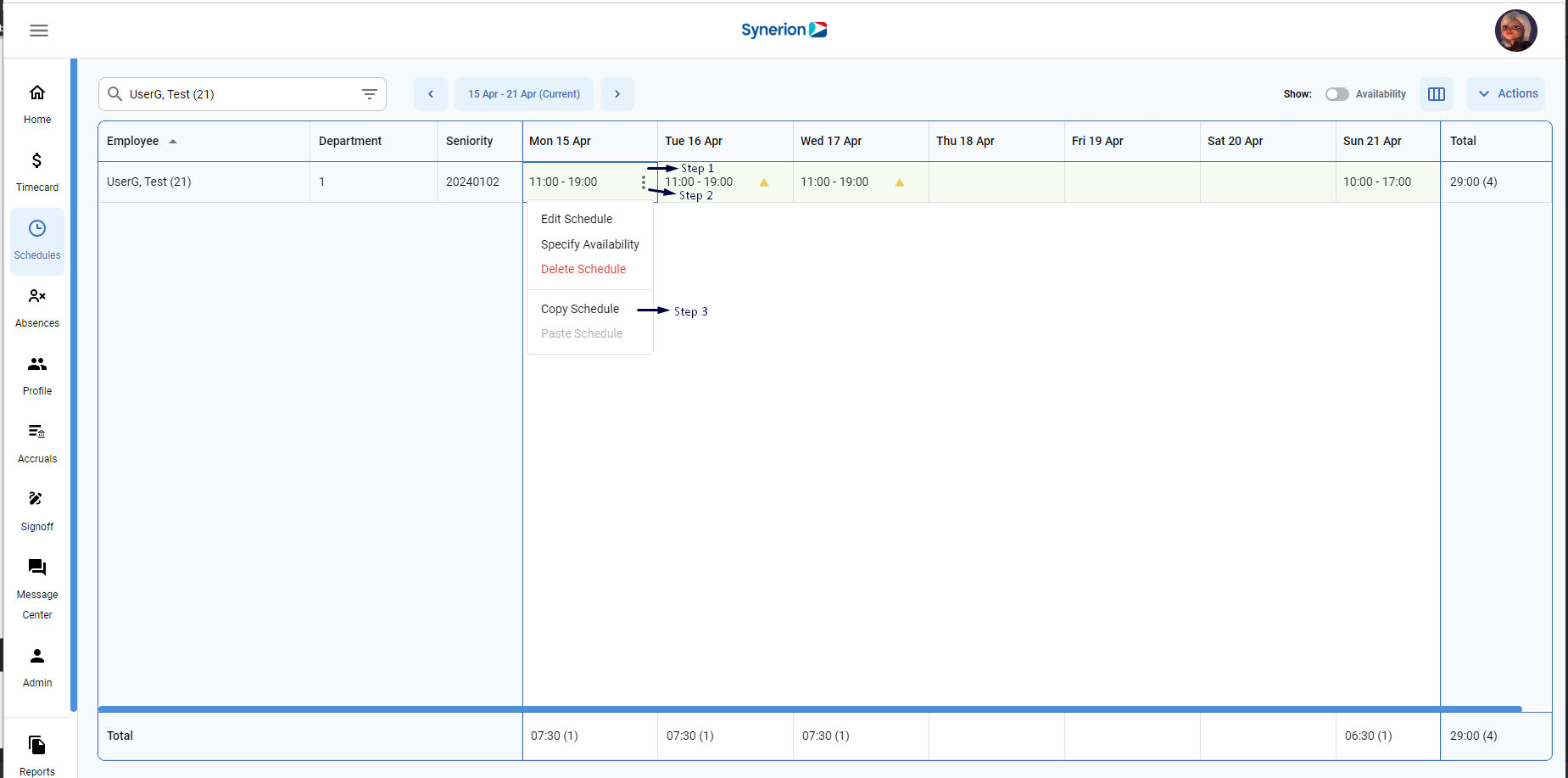The height and width of the screenshot is (778, 1568).
Task: Click the 11:00 - 19:00 shift on Tue 16 Apr
Action: pos(699,182)
